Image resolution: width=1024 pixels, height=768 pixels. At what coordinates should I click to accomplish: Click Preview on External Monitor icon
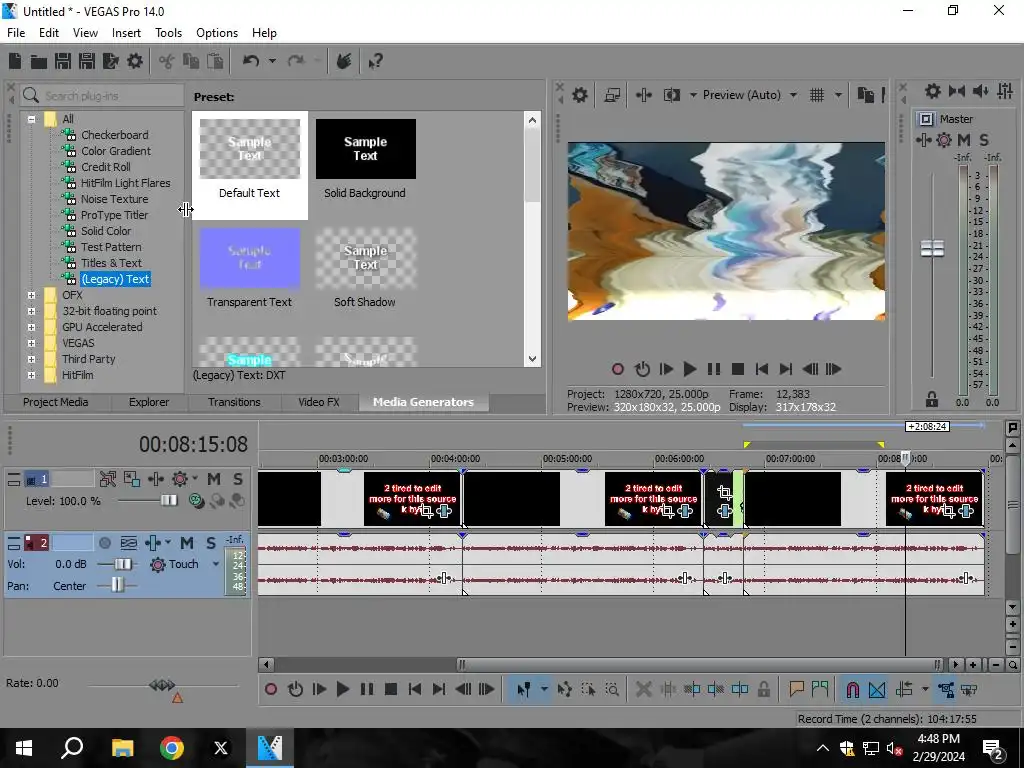tap(612, 95)
